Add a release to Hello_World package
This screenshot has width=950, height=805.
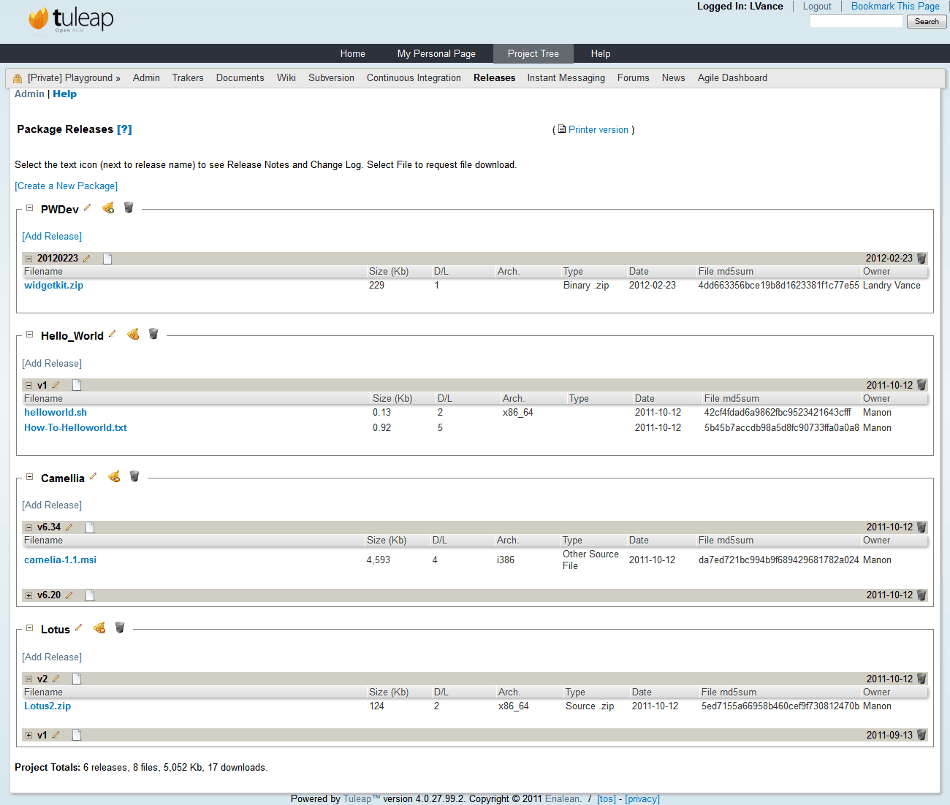coord(51,363)
